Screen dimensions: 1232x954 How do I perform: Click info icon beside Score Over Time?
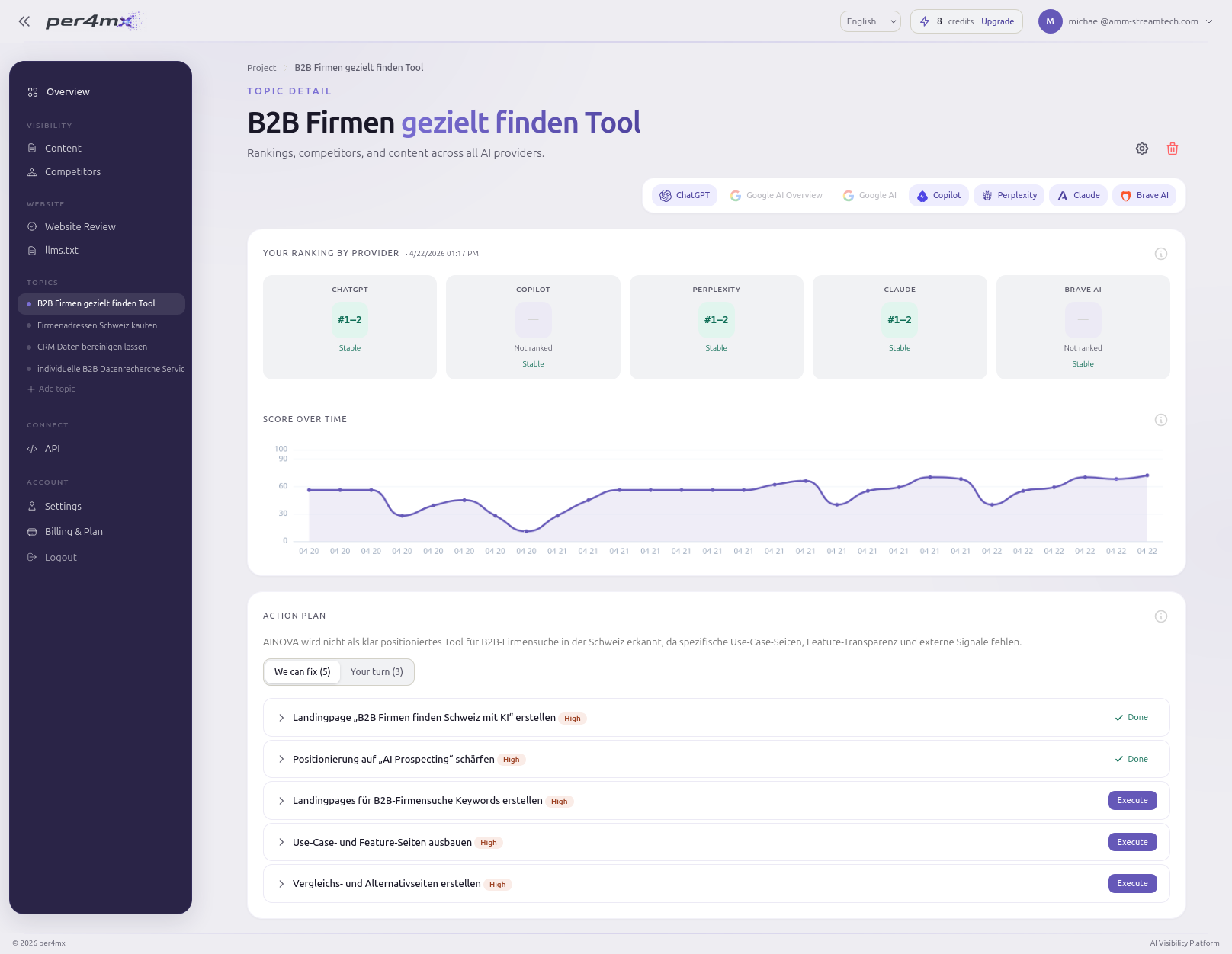click(x=1160, y=420)
